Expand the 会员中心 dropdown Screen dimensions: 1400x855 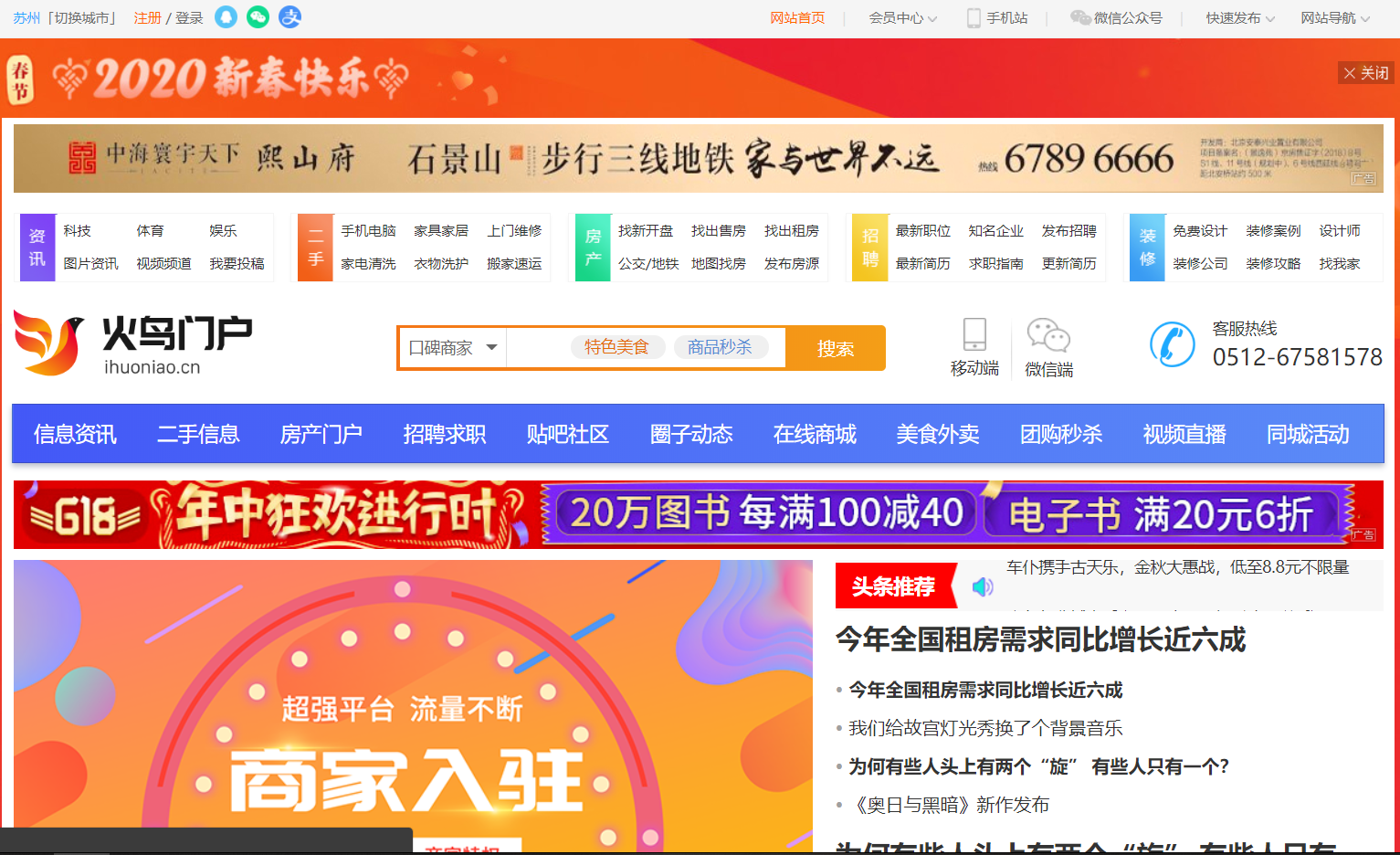pos(903,18)
